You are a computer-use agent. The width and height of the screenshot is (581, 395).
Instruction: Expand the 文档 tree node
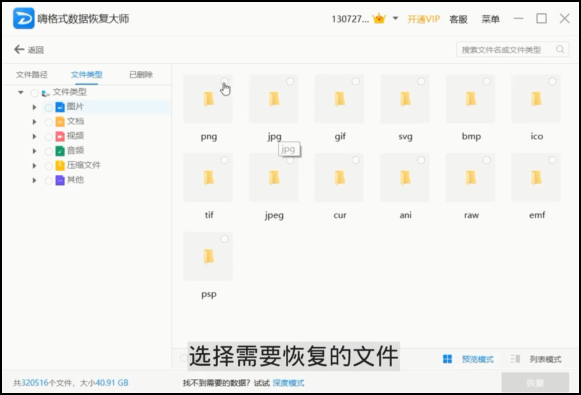tap(34, 122)
